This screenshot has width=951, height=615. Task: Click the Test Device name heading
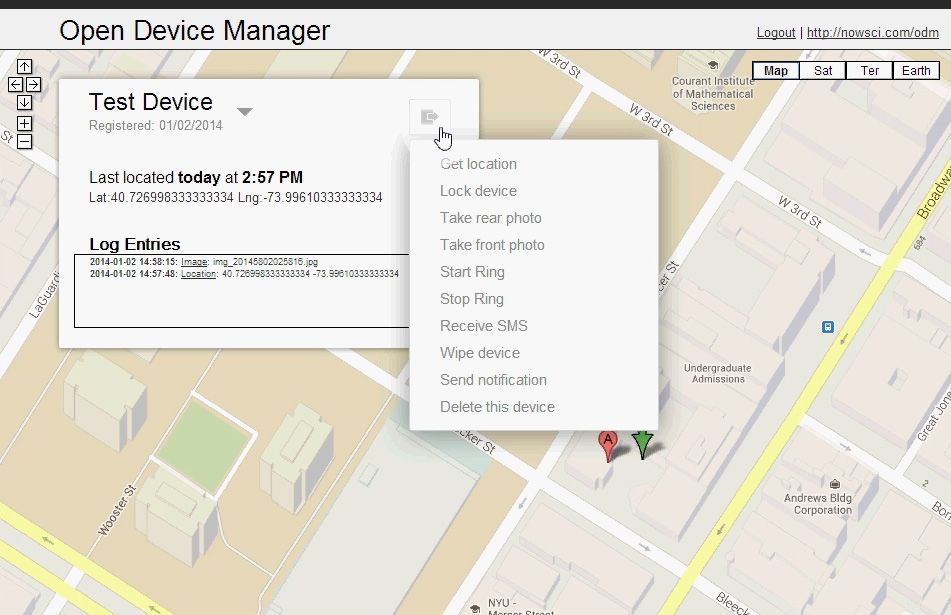[150, 102]
